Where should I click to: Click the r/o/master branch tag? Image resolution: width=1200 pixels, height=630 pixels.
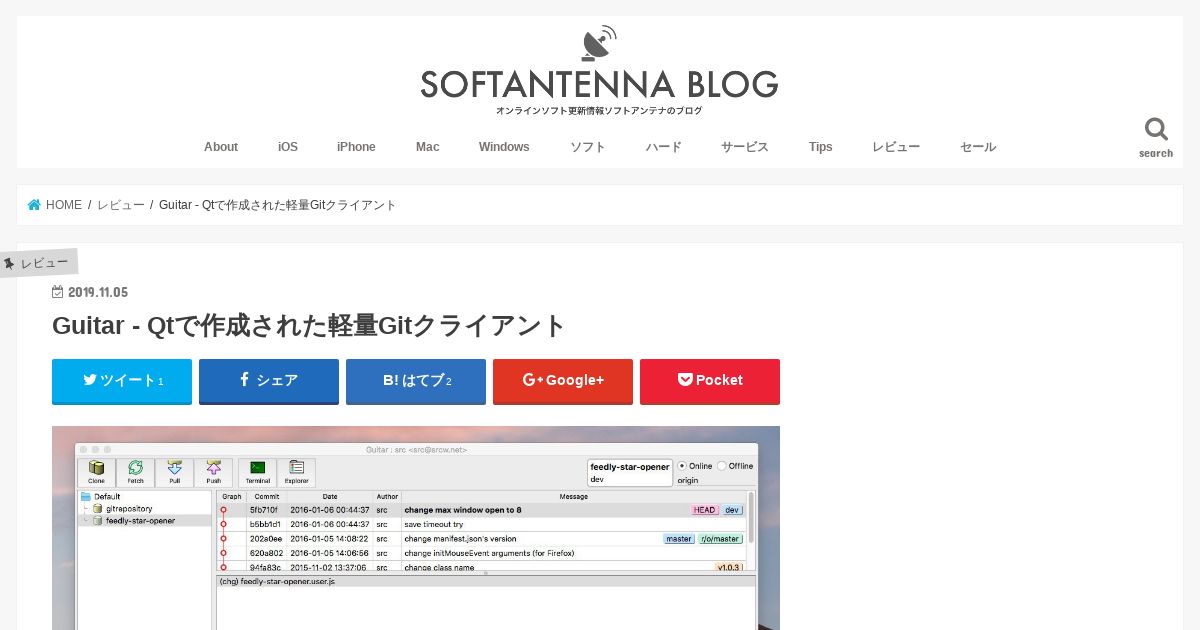[720, 539]
